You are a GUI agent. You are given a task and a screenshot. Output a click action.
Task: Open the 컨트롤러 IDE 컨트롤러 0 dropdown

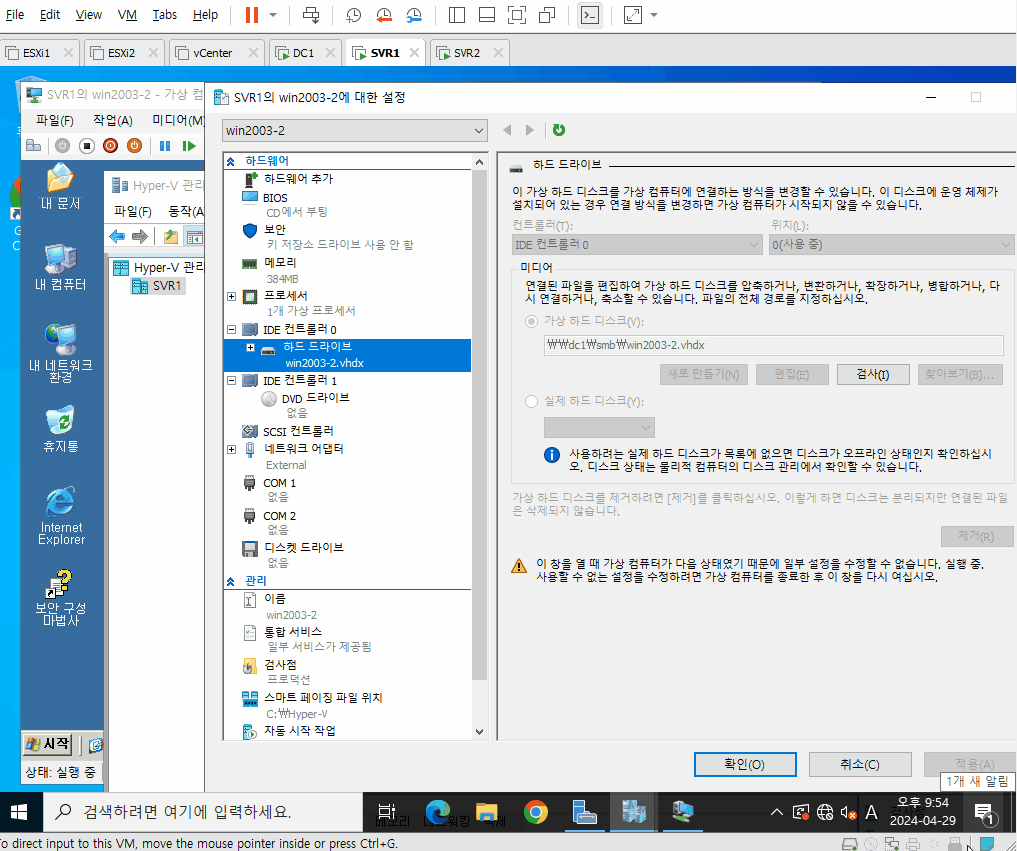pyautogui.click(x=637, y=245)
